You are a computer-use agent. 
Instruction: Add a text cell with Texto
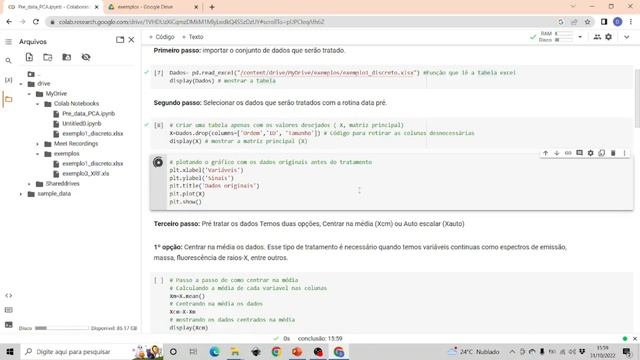tap(193, 37)
